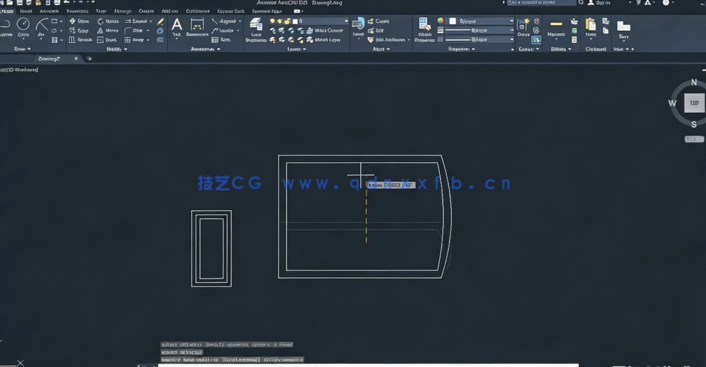706x367 pixels.
Task: Click the Move tool in Modify panel
Action: click(x=79, y=21)
